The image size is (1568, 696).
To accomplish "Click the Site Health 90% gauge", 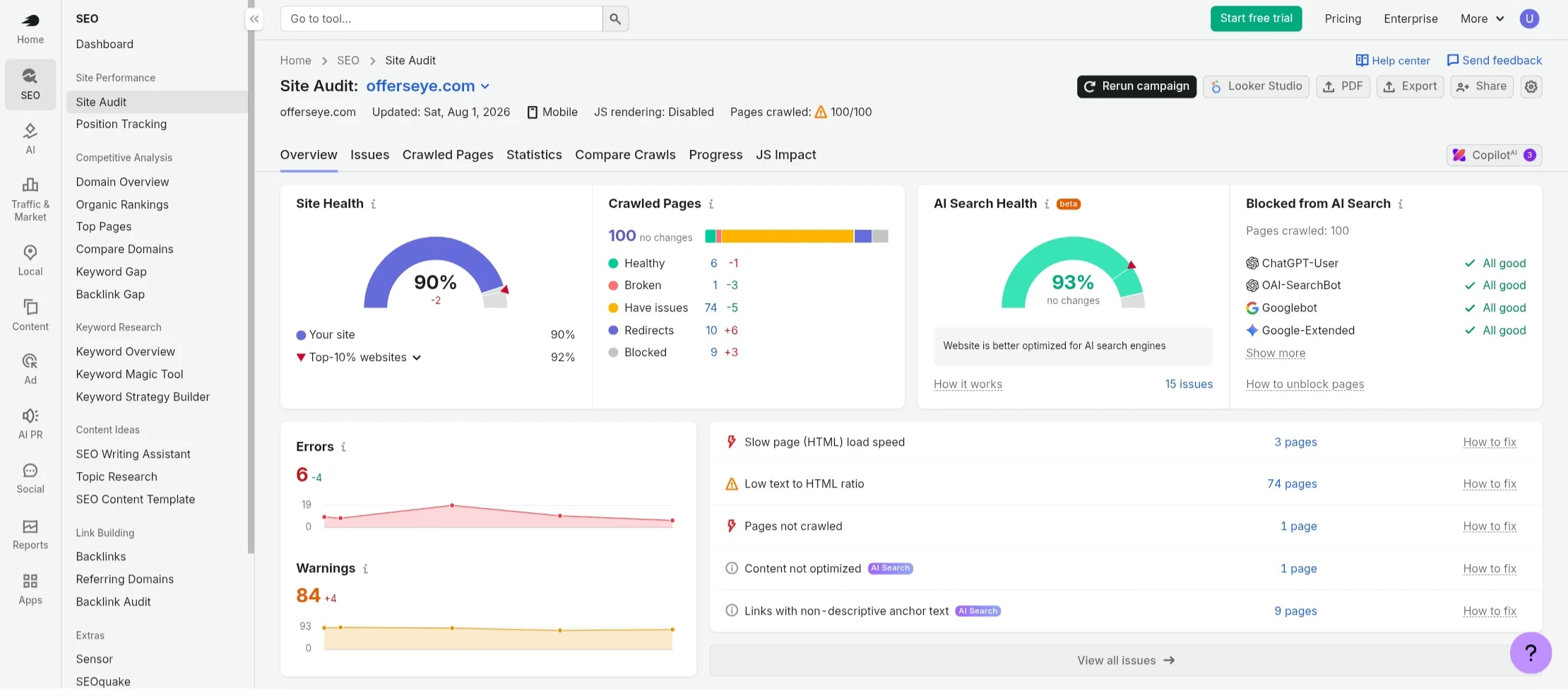I will pos(435,273).
